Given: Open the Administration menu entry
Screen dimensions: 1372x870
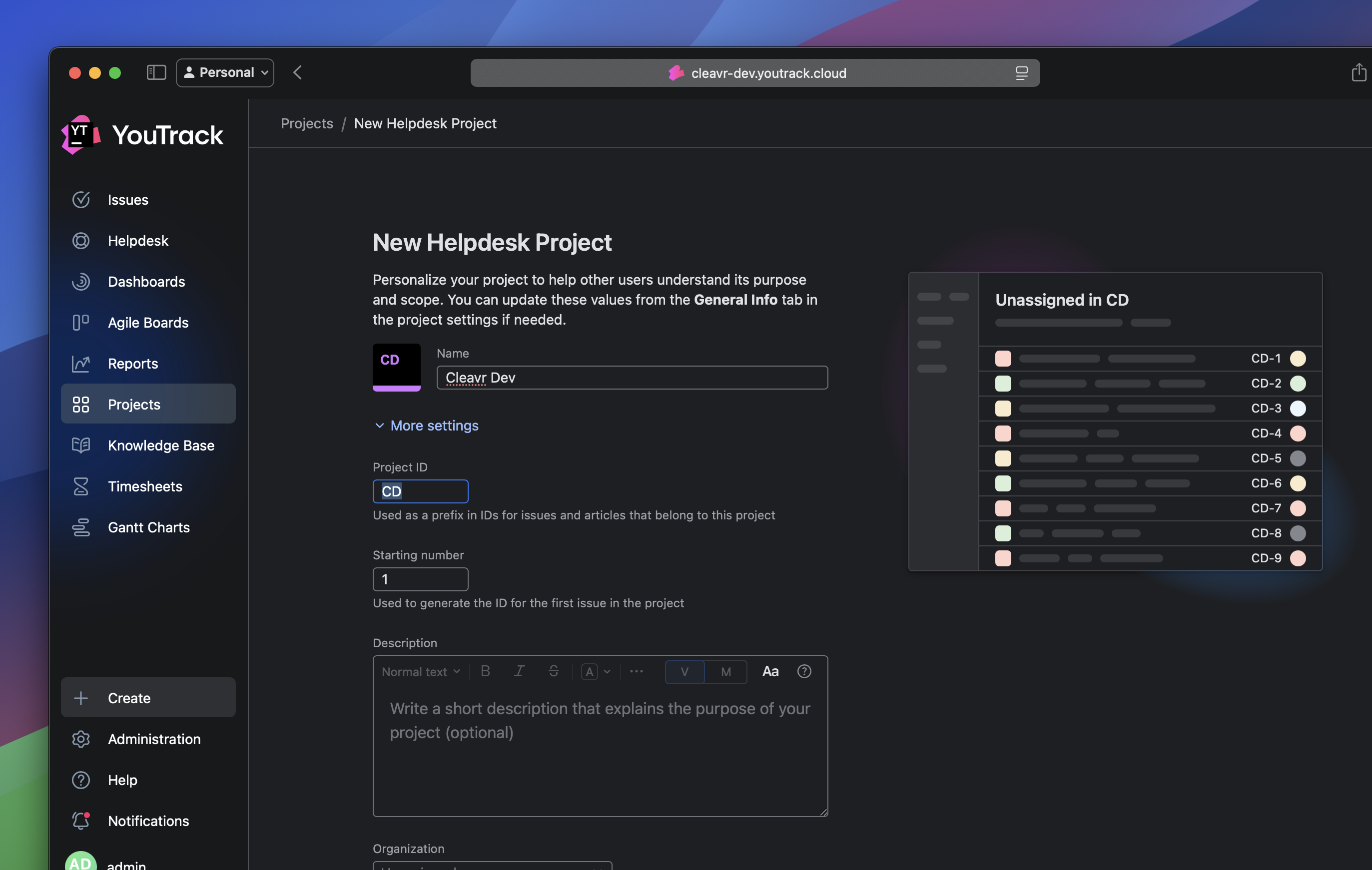Looking at the screenshot, I should pos(154,739).
